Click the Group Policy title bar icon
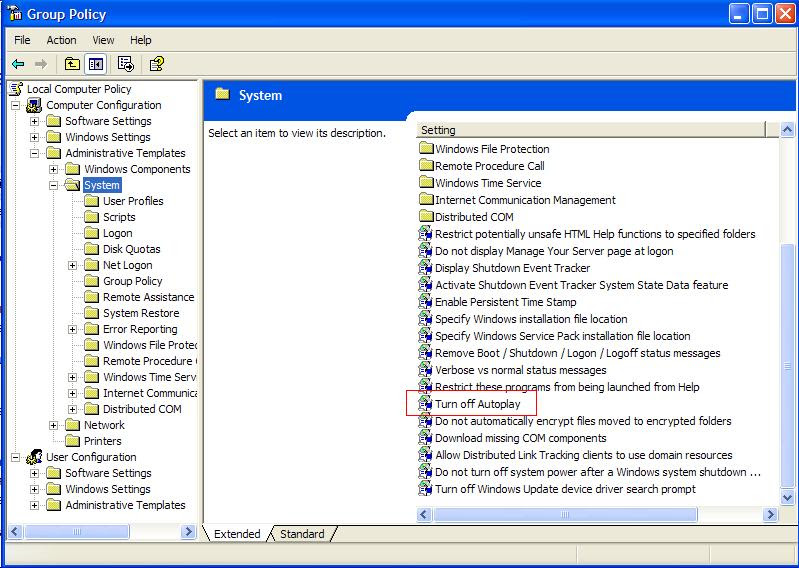Screen dimensions: 799x568 pyautogui.click(x=15, y=14)
